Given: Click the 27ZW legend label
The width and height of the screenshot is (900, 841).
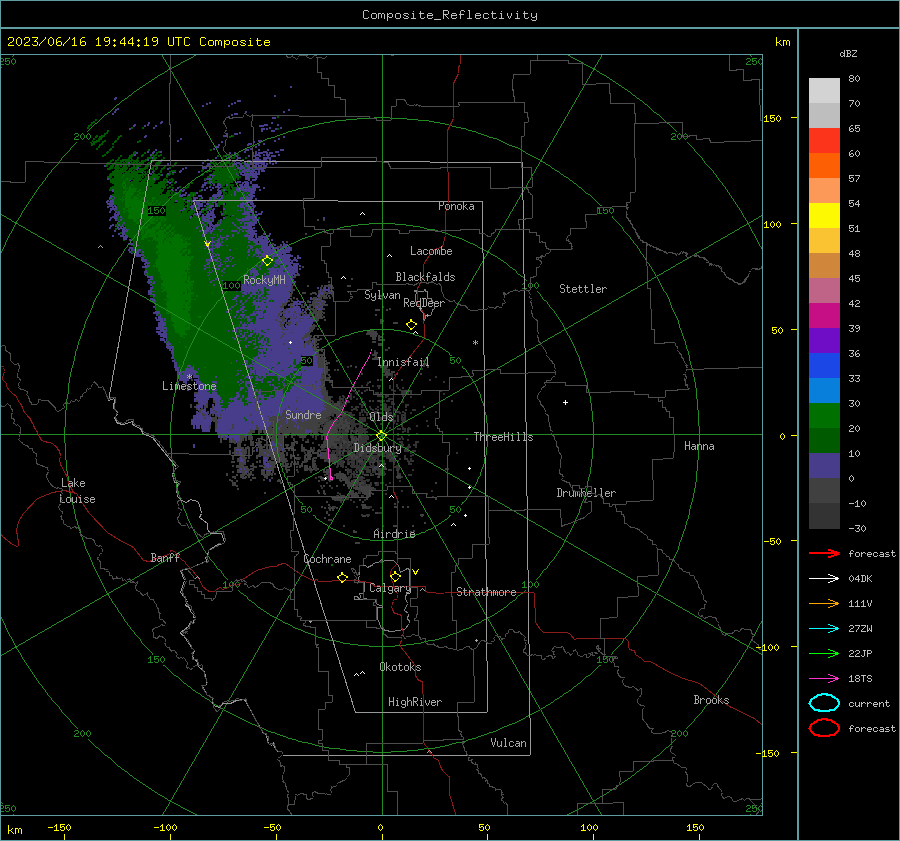Looking at the screenshot, I should (x=860, y=629).
